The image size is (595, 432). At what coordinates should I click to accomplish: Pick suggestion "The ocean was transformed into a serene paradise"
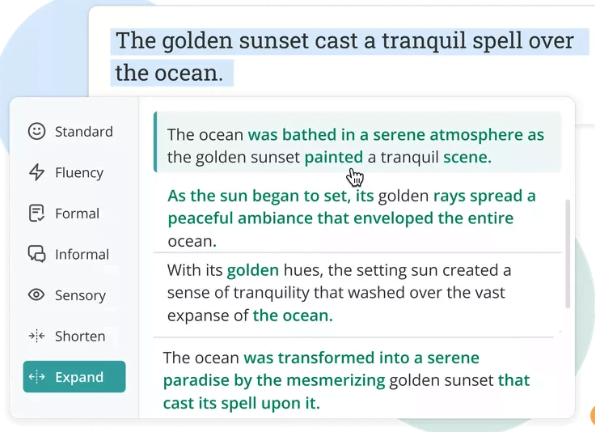point(357,380)
